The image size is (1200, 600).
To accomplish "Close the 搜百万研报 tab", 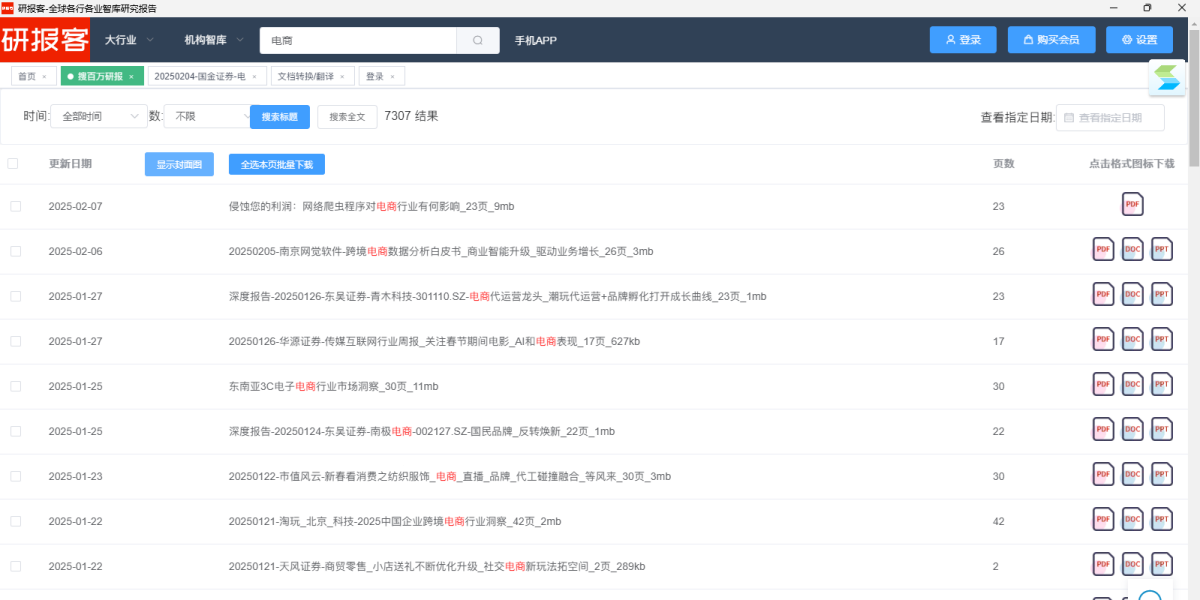I will coord(131,77).
